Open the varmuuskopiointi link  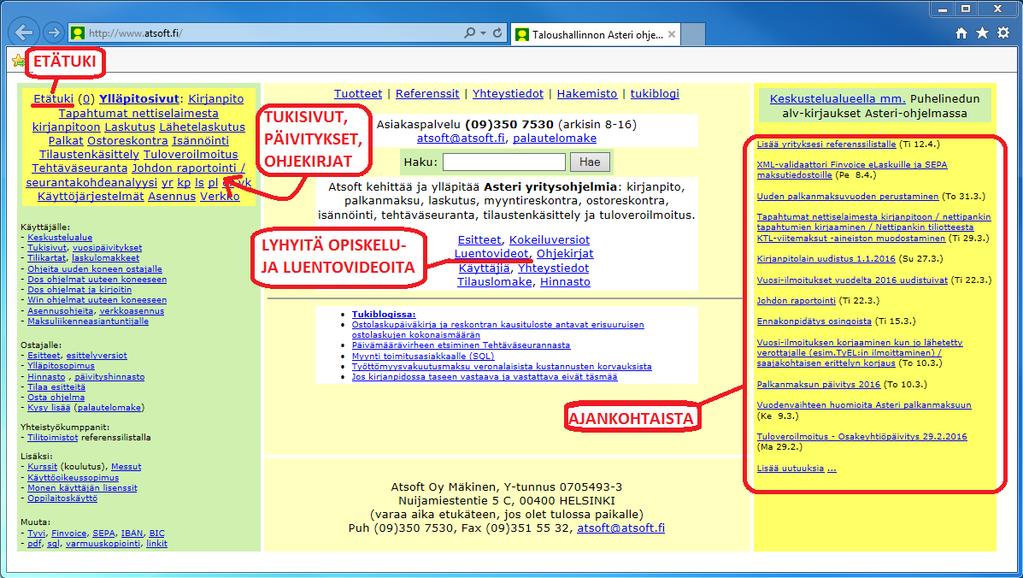pyautogui.click(x=103, y=544)
